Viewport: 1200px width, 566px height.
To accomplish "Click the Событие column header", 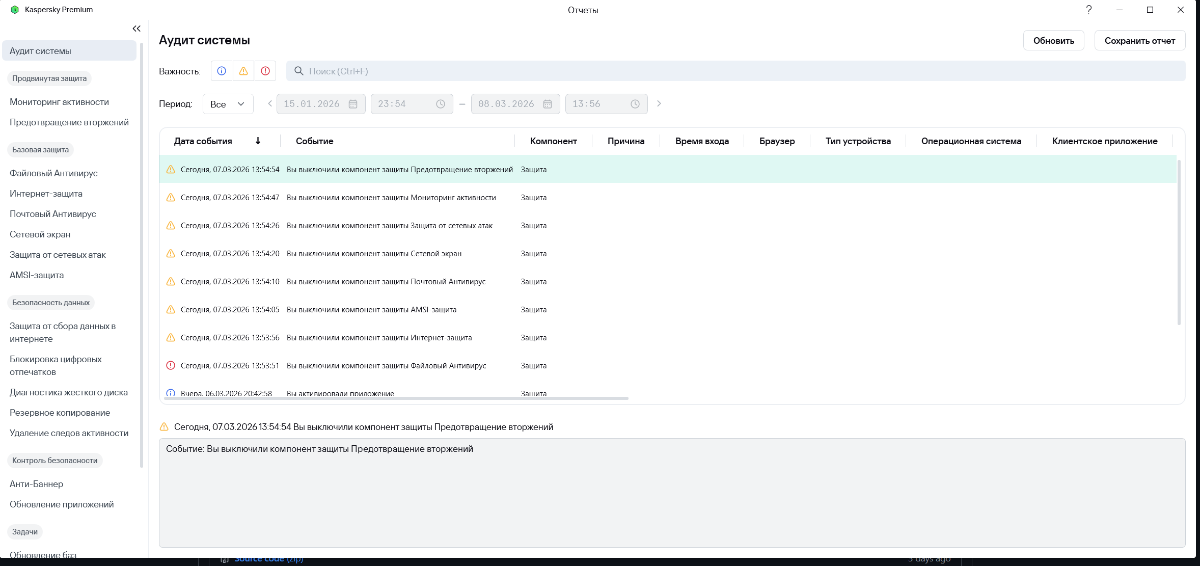I will tap(314, 141).
